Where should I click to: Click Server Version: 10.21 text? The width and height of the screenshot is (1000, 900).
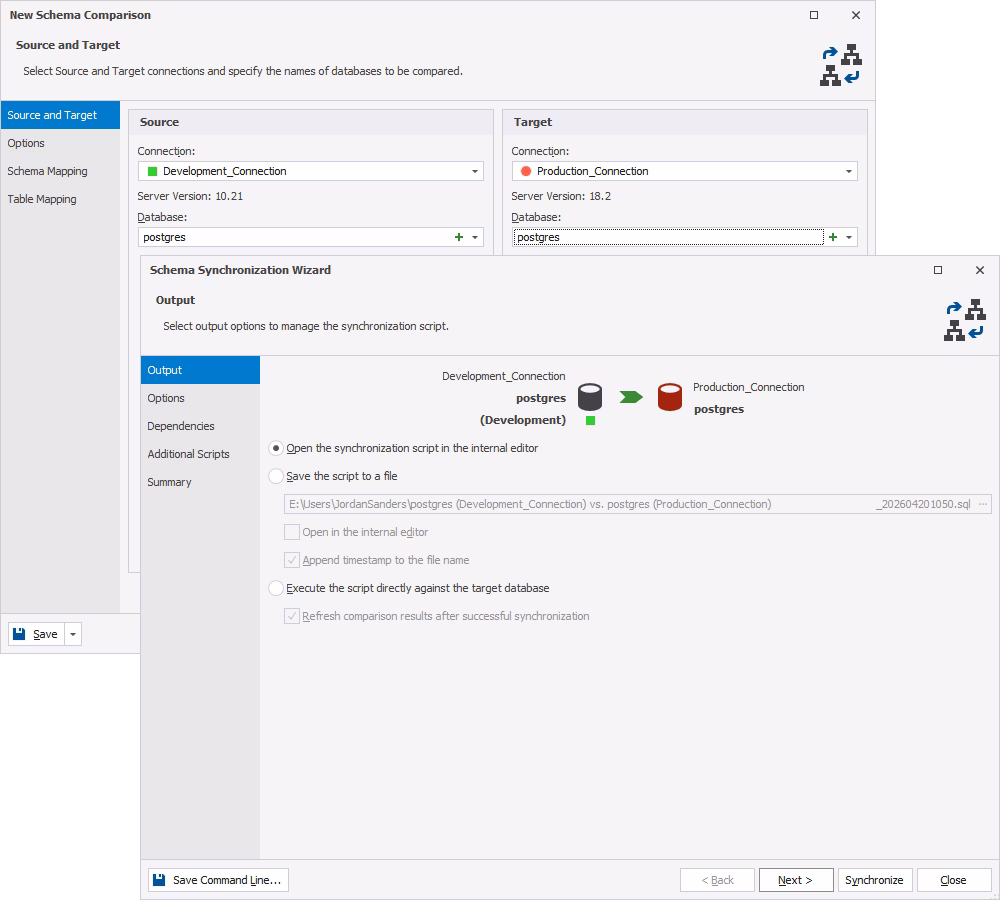190,196
